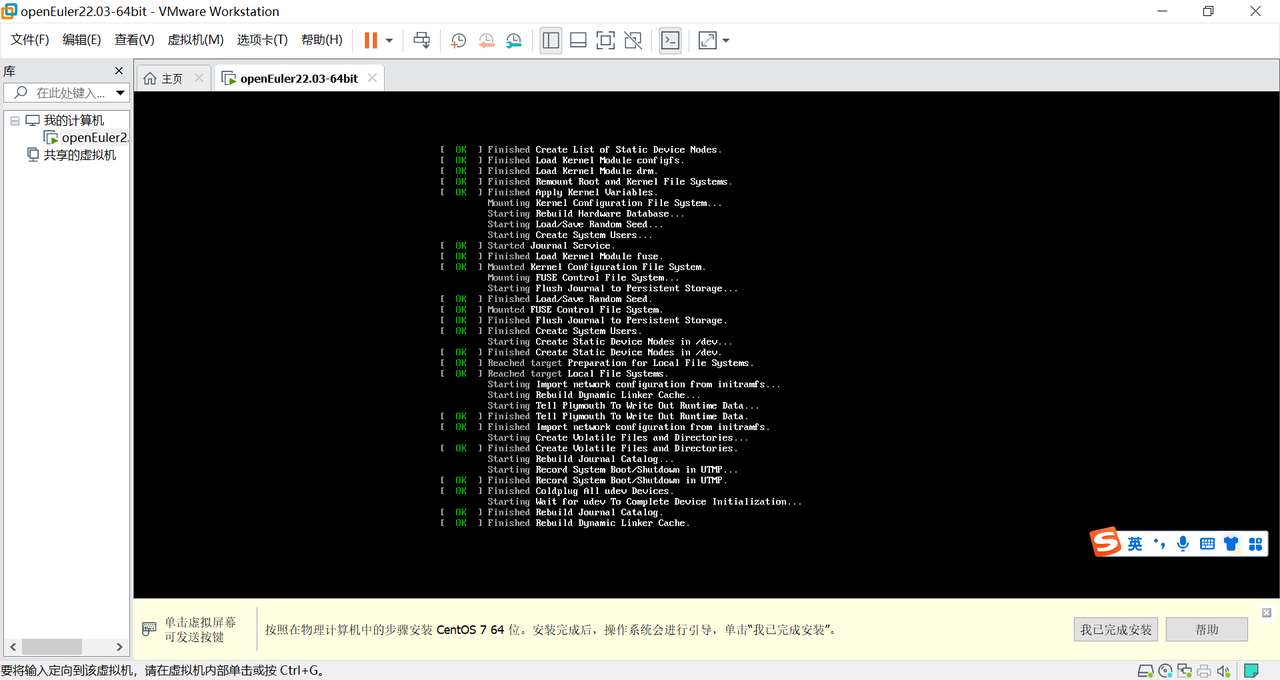Switch to Unity mode icon
1280x680 pixels.
coord(633,40)
